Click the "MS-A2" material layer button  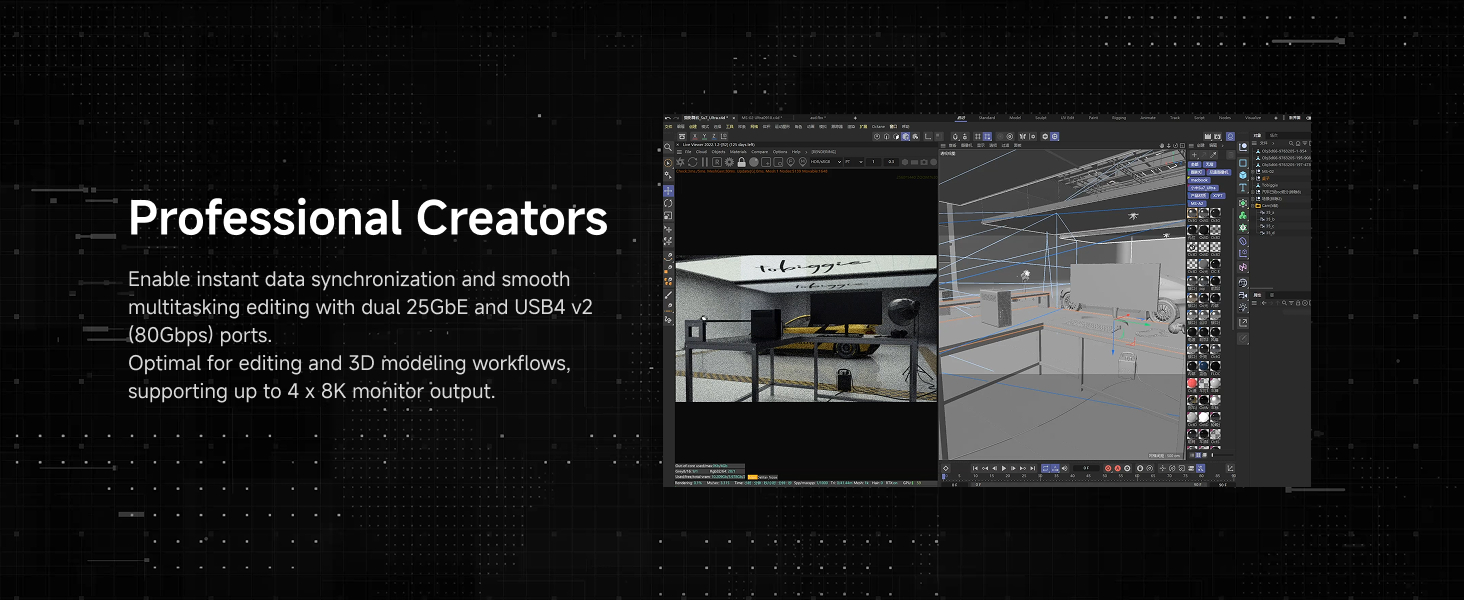click(1196, 203)
